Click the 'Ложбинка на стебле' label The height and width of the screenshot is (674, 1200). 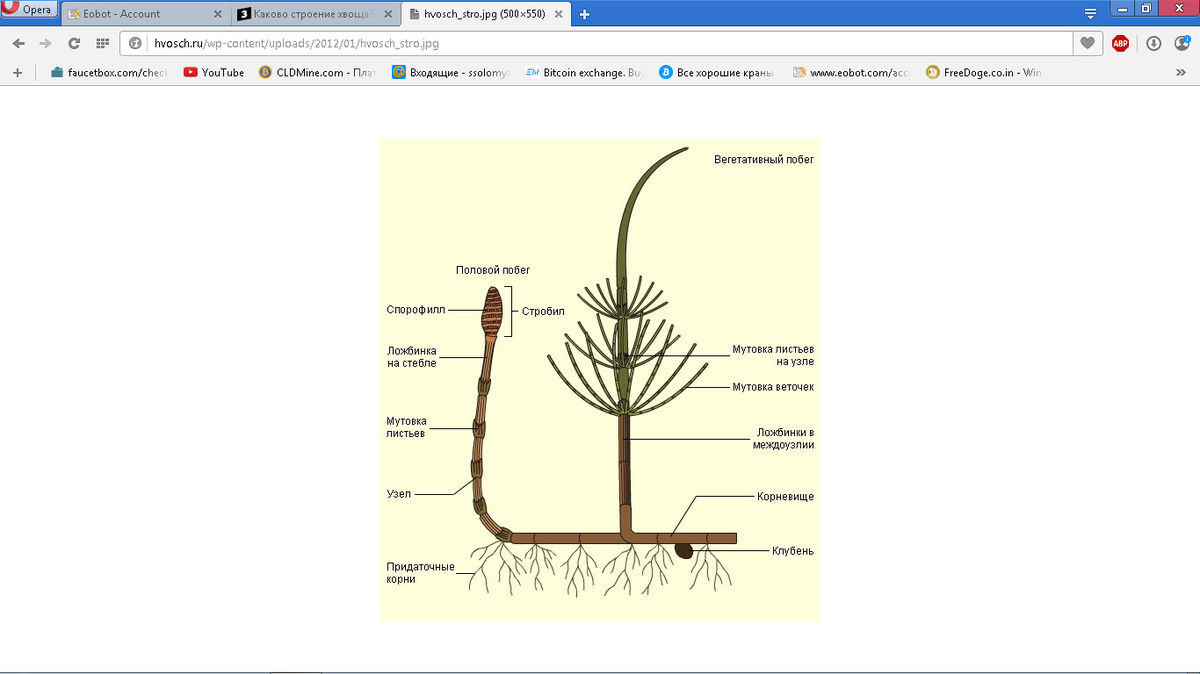click(412, 357)
